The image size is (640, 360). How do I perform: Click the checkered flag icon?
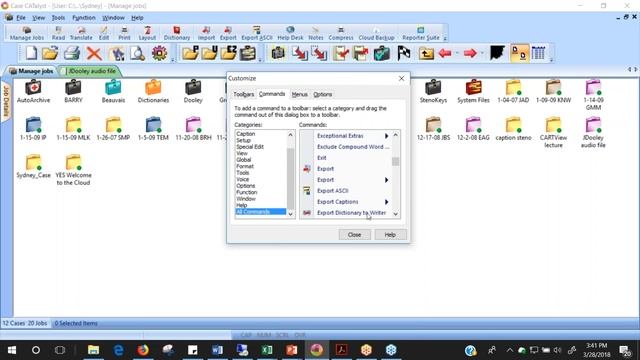pos(404,53)
